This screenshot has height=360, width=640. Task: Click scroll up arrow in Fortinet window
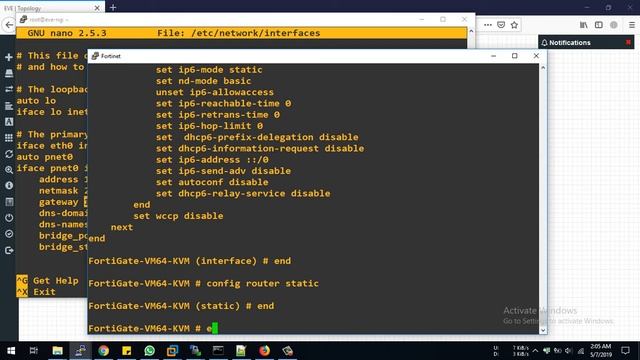pyautogui.click(x=543, y=68)
